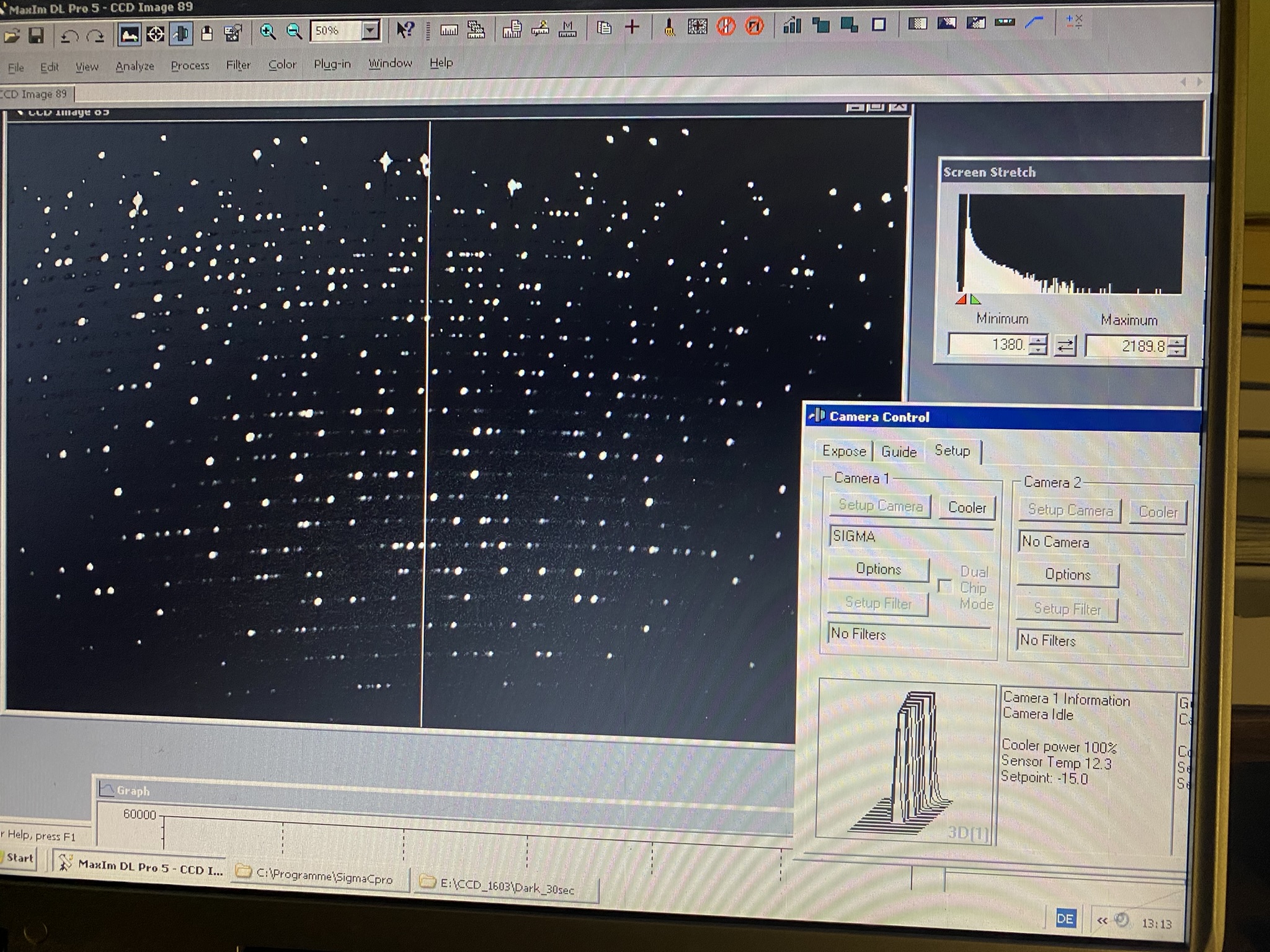This screenshot has width=1270, height=952.
Task: Click the broom cleanup toolbar icon
Action: click(669, 27)
